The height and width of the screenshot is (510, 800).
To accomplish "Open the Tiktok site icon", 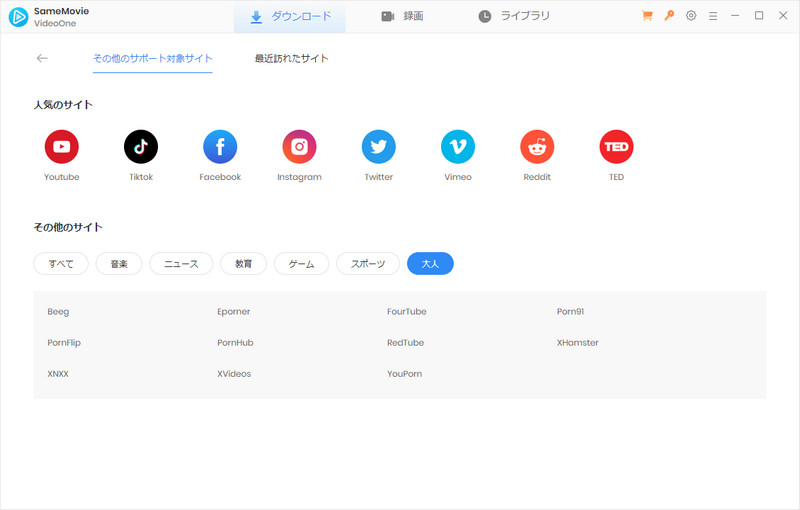I will pos(141,147).
